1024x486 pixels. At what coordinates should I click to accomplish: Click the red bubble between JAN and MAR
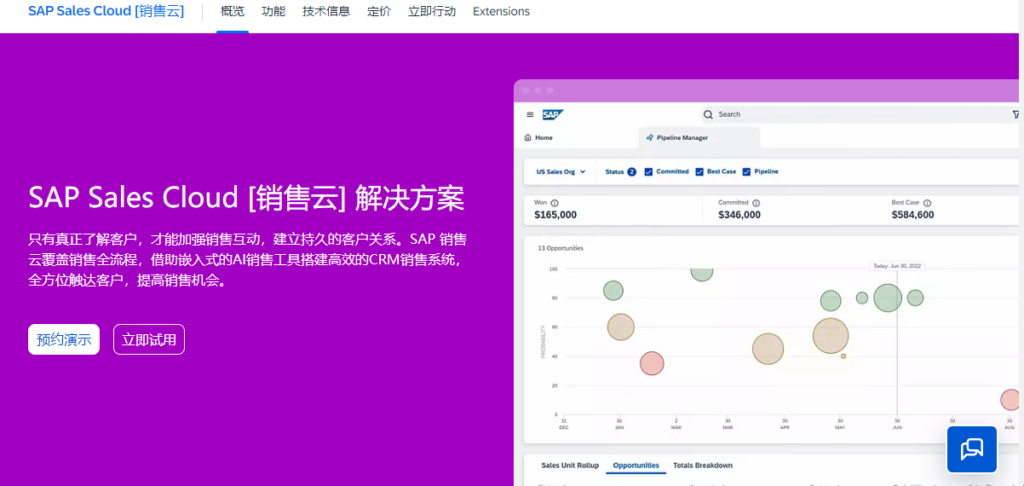[652, 363]
